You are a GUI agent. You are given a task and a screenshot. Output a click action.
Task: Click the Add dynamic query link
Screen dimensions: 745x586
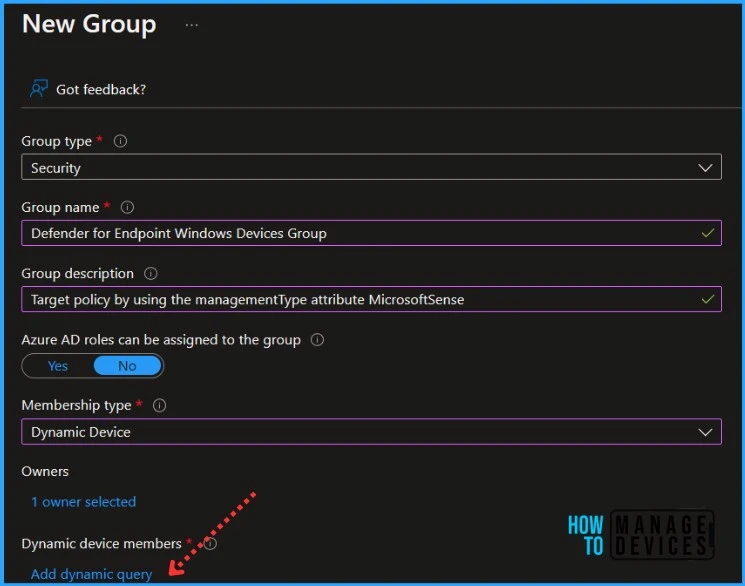coord(91,574)
